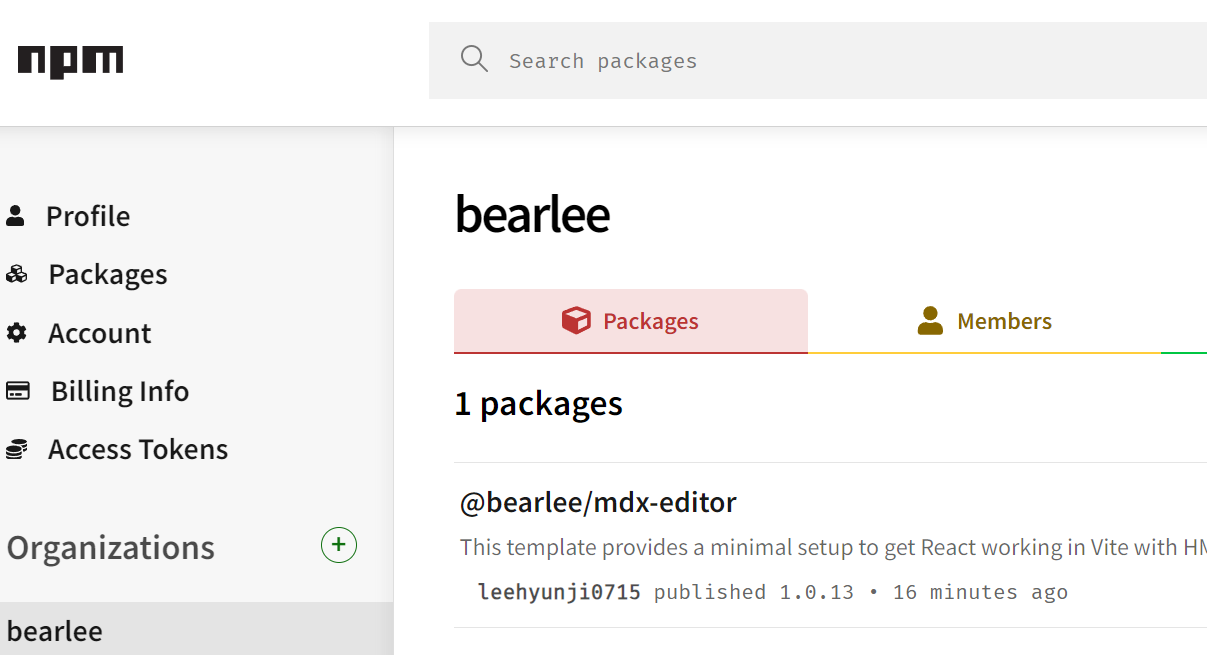
Task: Click the Members tab person icon
Action: (930, 321)
